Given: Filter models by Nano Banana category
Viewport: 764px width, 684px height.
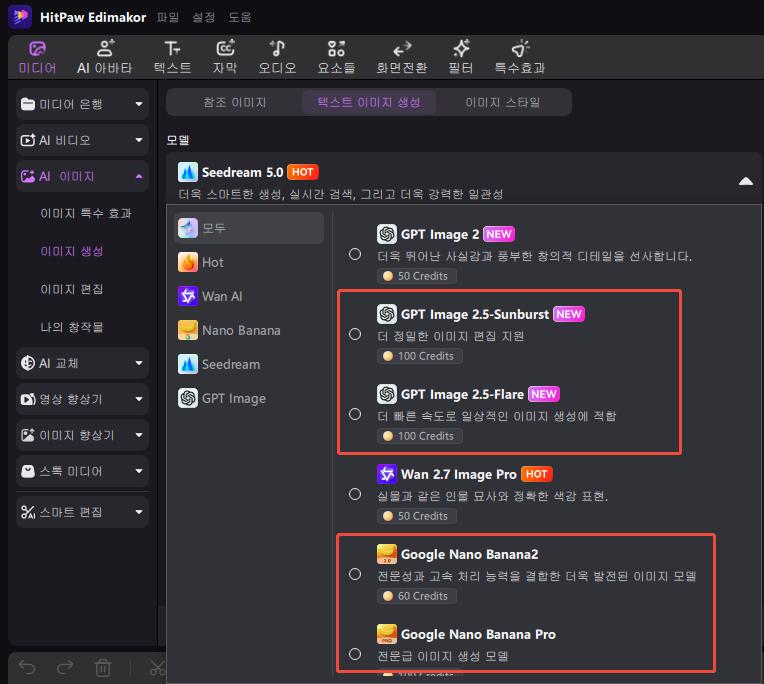Looking at the screenshot, I should [x=249, y=330].
